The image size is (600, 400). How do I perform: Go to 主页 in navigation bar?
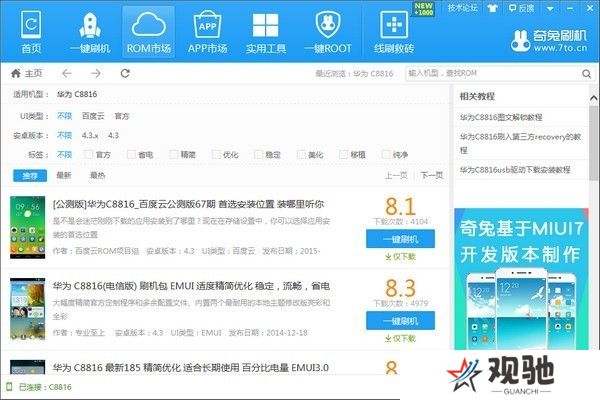point(26,73)
